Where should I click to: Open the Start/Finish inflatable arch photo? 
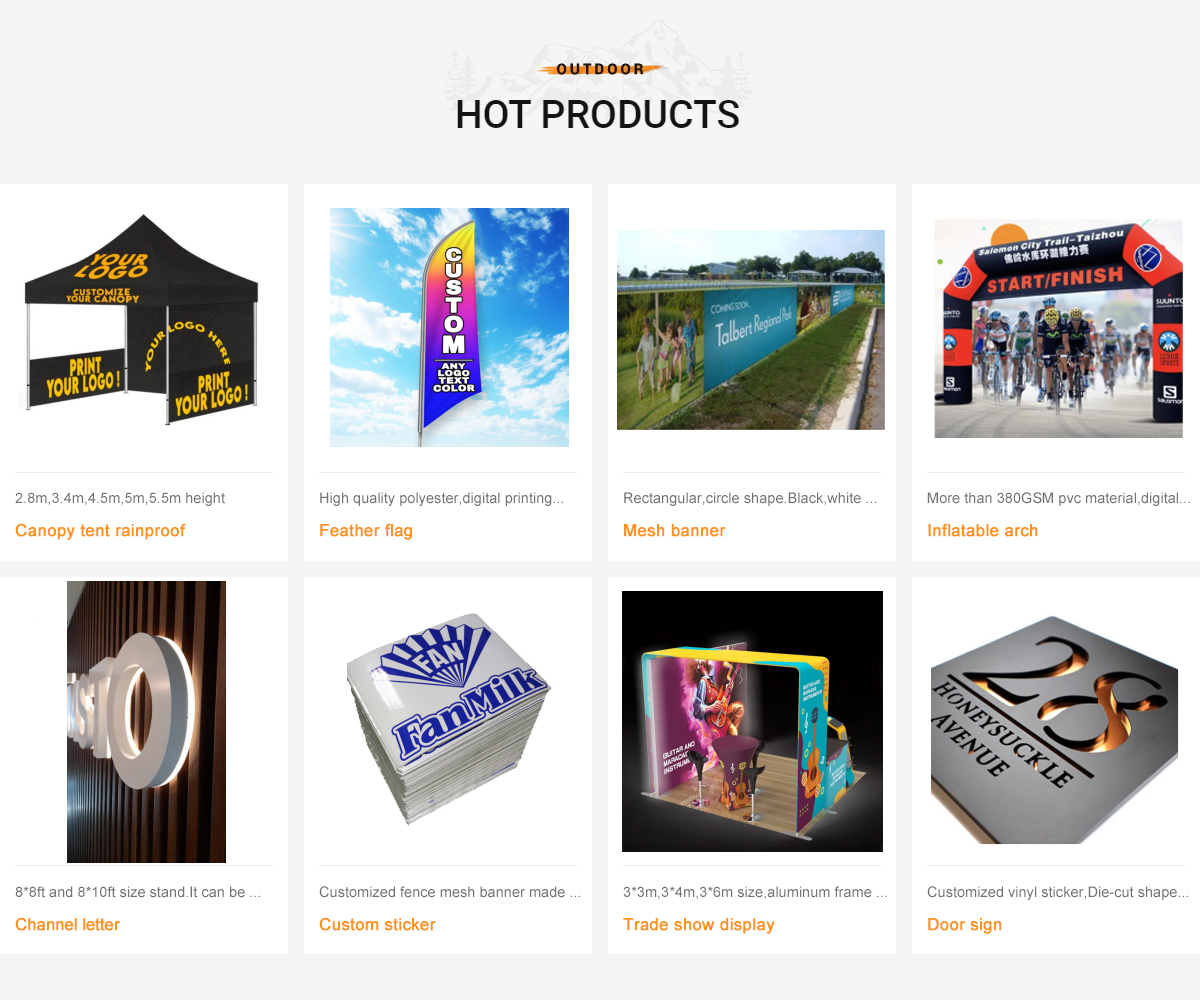click(x=1058, y=329)
